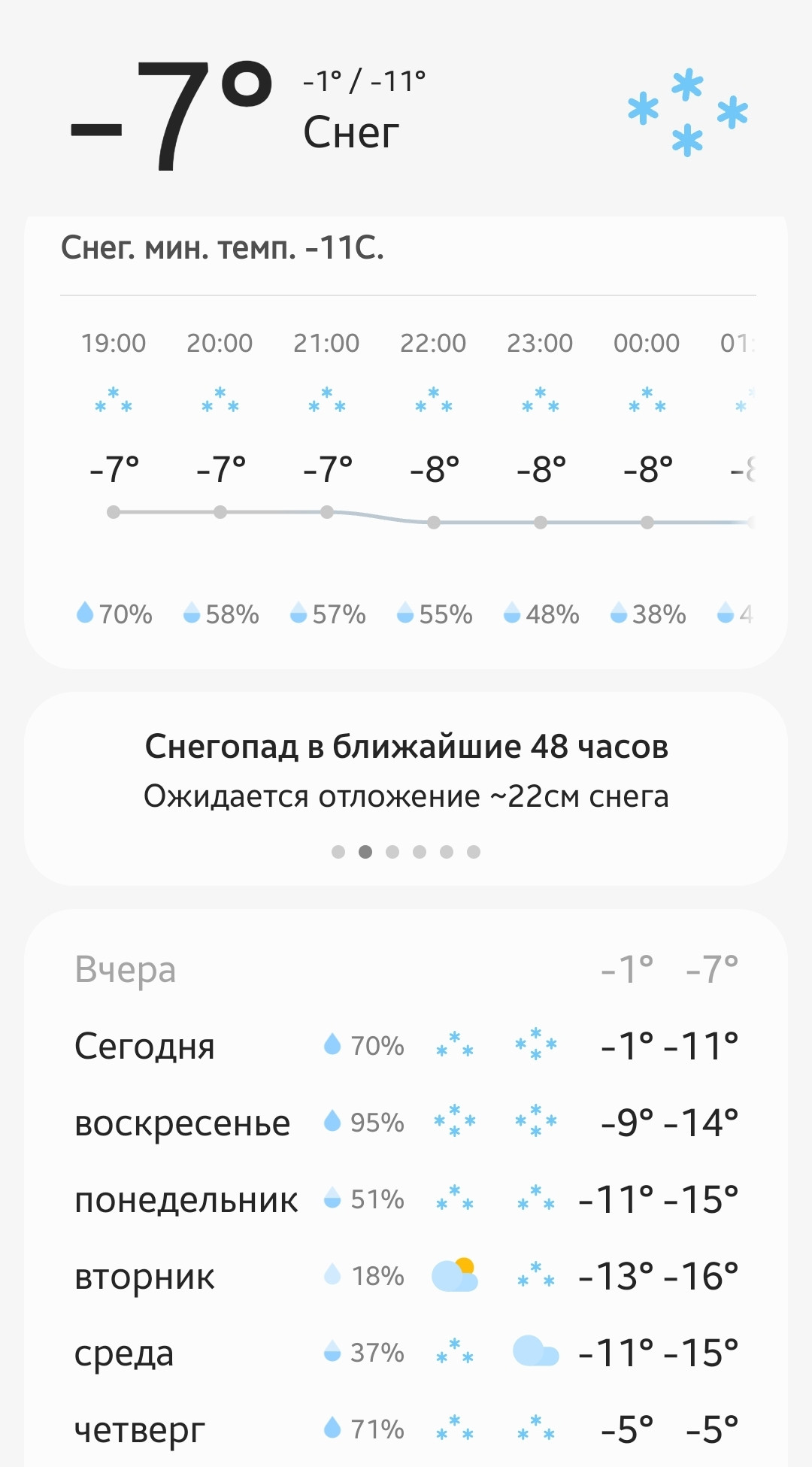The image size is (812, 1467).
Task: Tap the current temperature -7° reading
Action: pos(172,114)
